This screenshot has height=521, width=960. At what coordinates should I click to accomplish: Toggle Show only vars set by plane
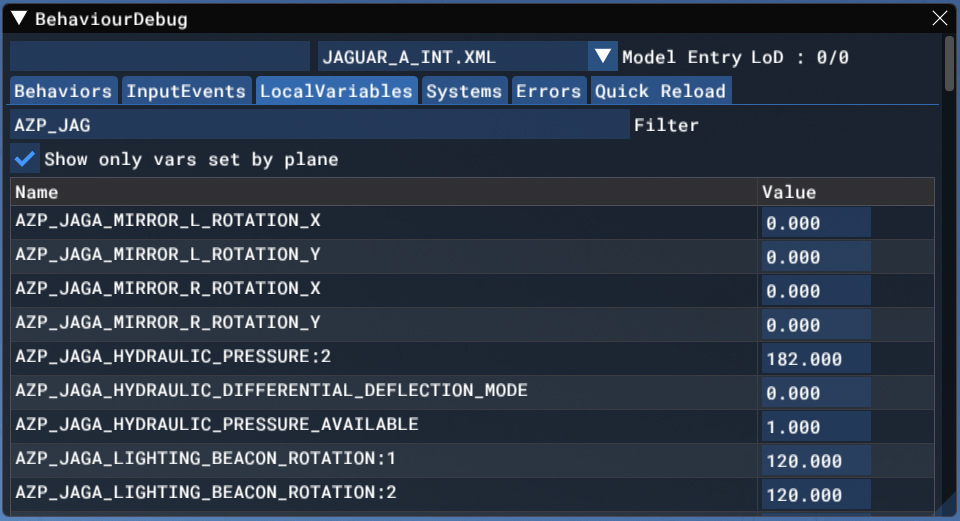26,159
